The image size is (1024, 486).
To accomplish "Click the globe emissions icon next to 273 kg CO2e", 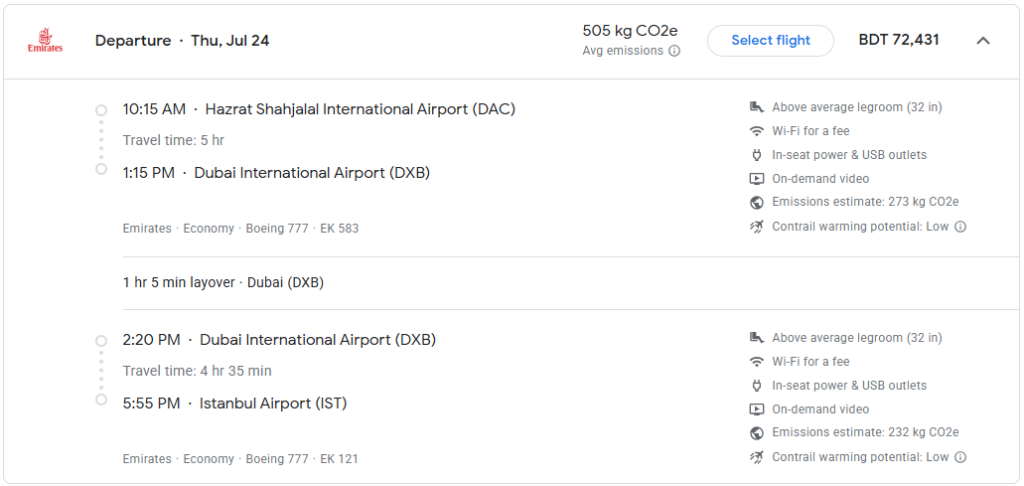I will coord(757,202).
